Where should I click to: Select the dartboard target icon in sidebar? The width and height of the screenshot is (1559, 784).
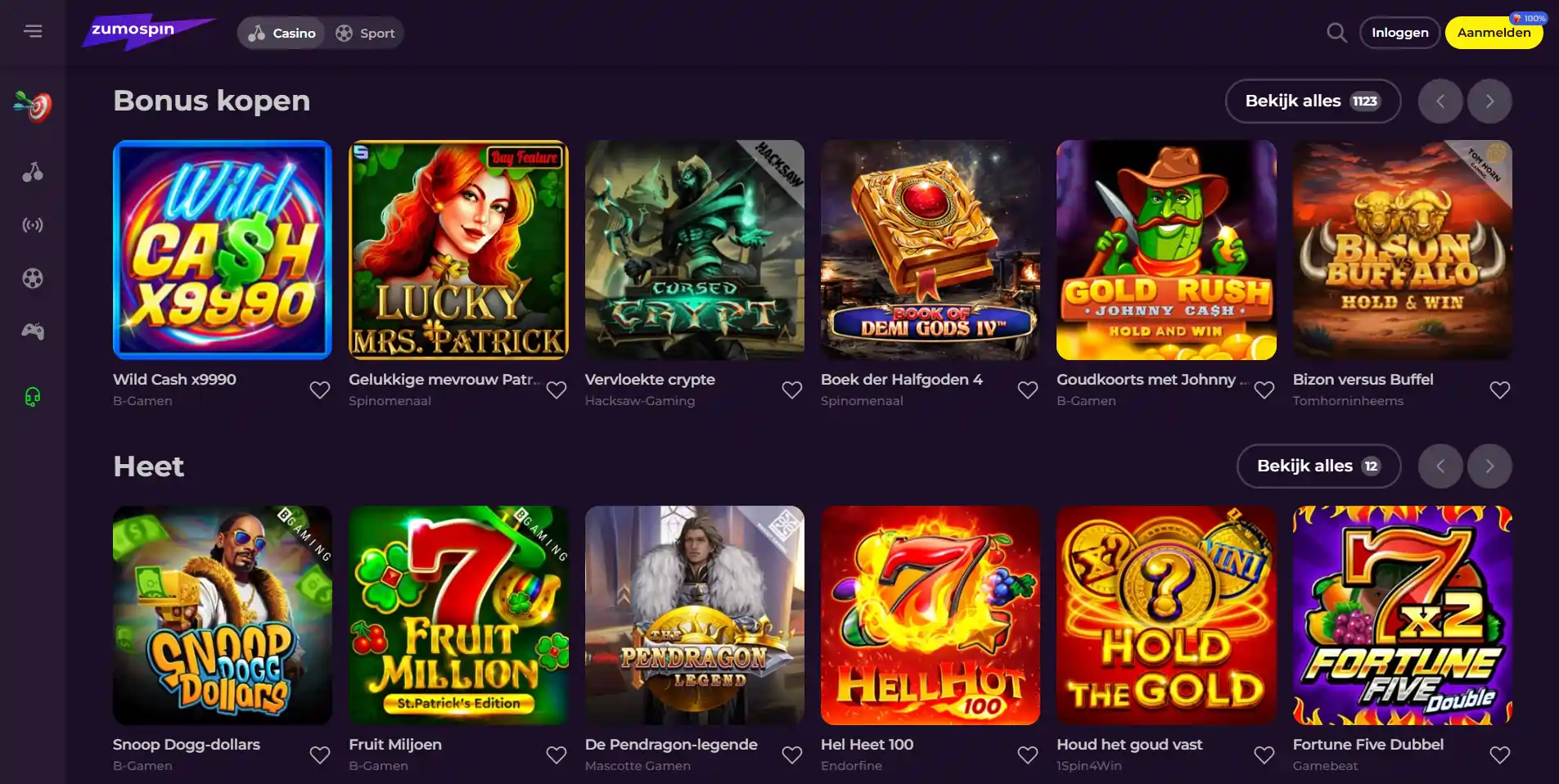tap(33, 105)
